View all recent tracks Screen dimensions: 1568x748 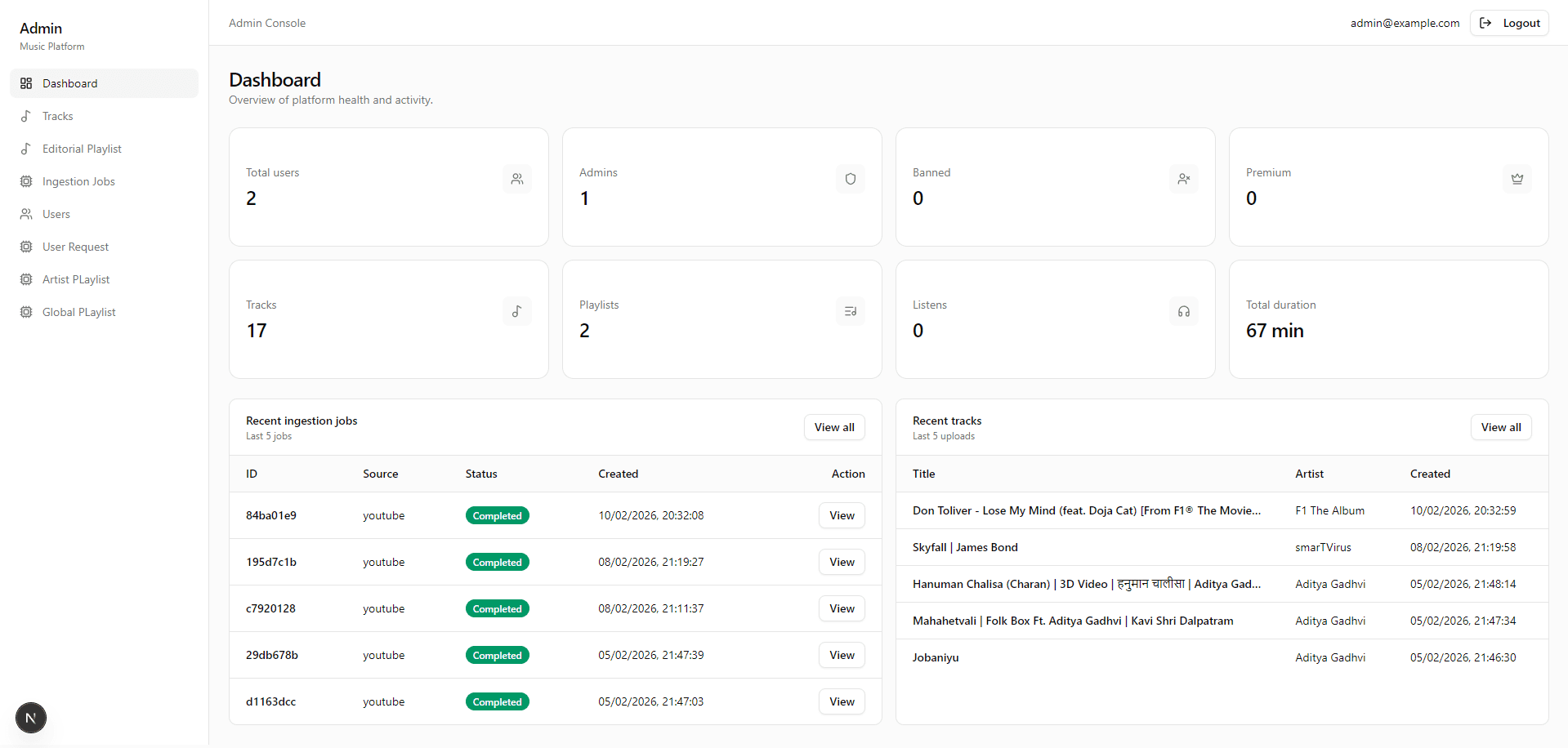click(x=1501, y=427)
